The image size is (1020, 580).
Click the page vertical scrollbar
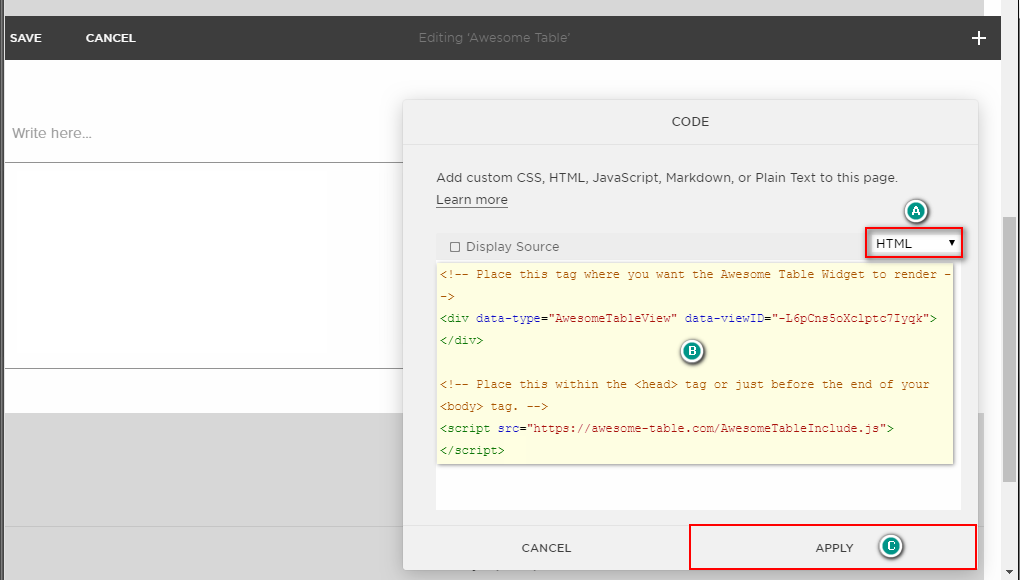1009,349
